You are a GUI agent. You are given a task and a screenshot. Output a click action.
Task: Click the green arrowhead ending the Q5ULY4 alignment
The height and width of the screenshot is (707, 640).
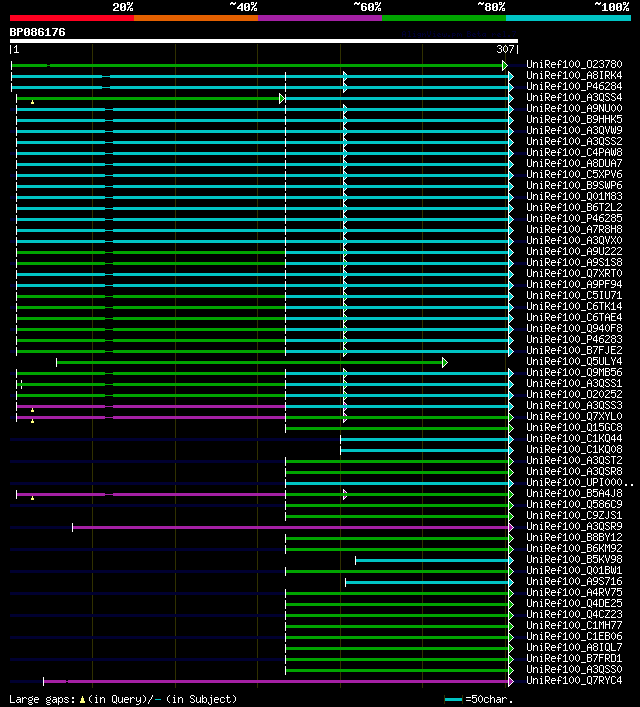[445, 363]
